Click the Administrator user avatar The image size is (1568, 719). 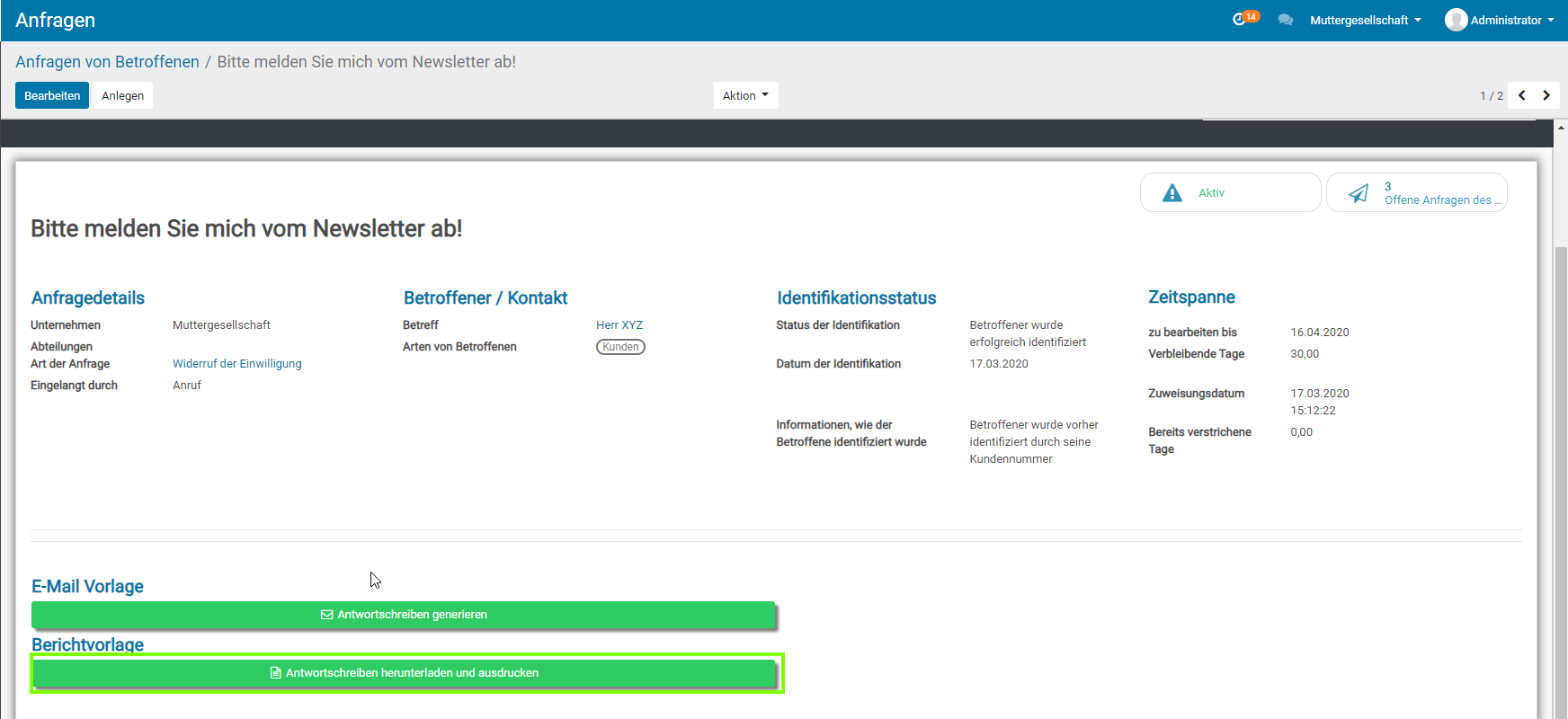(1456, 20)
